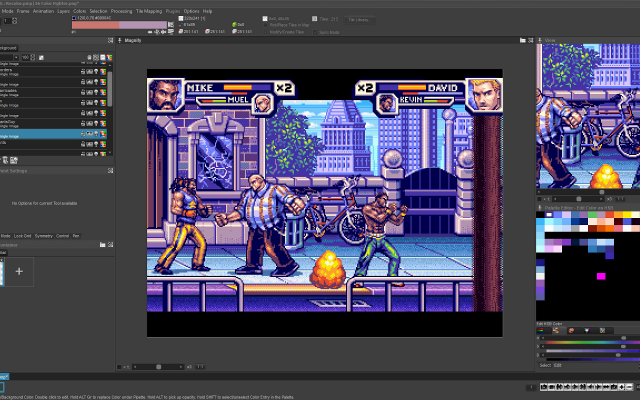Click the mauve background color in gradient bar
This screenshot has width=640, height=400.
143,25
